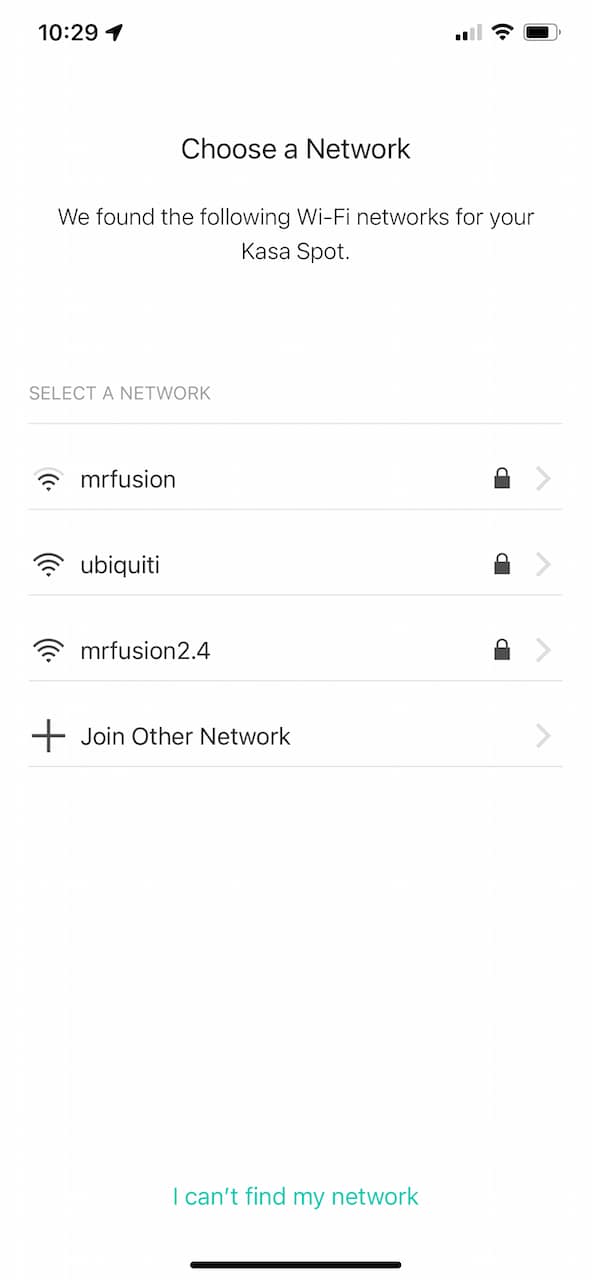
Task: Tap the lock icon on the ubiquiti row
Action: (502, 565)
